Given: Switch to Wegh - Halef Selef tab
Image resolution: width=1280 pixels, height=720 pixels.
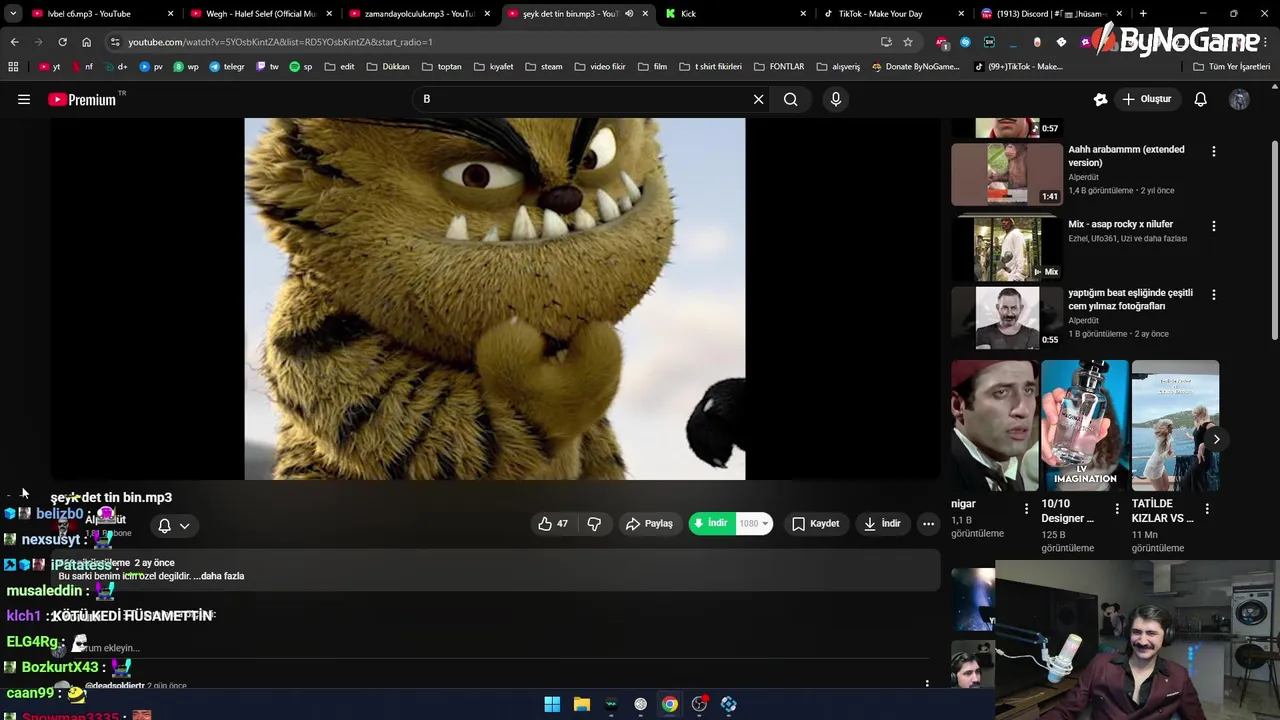Looking at the screenshot, I should (260, 14).
